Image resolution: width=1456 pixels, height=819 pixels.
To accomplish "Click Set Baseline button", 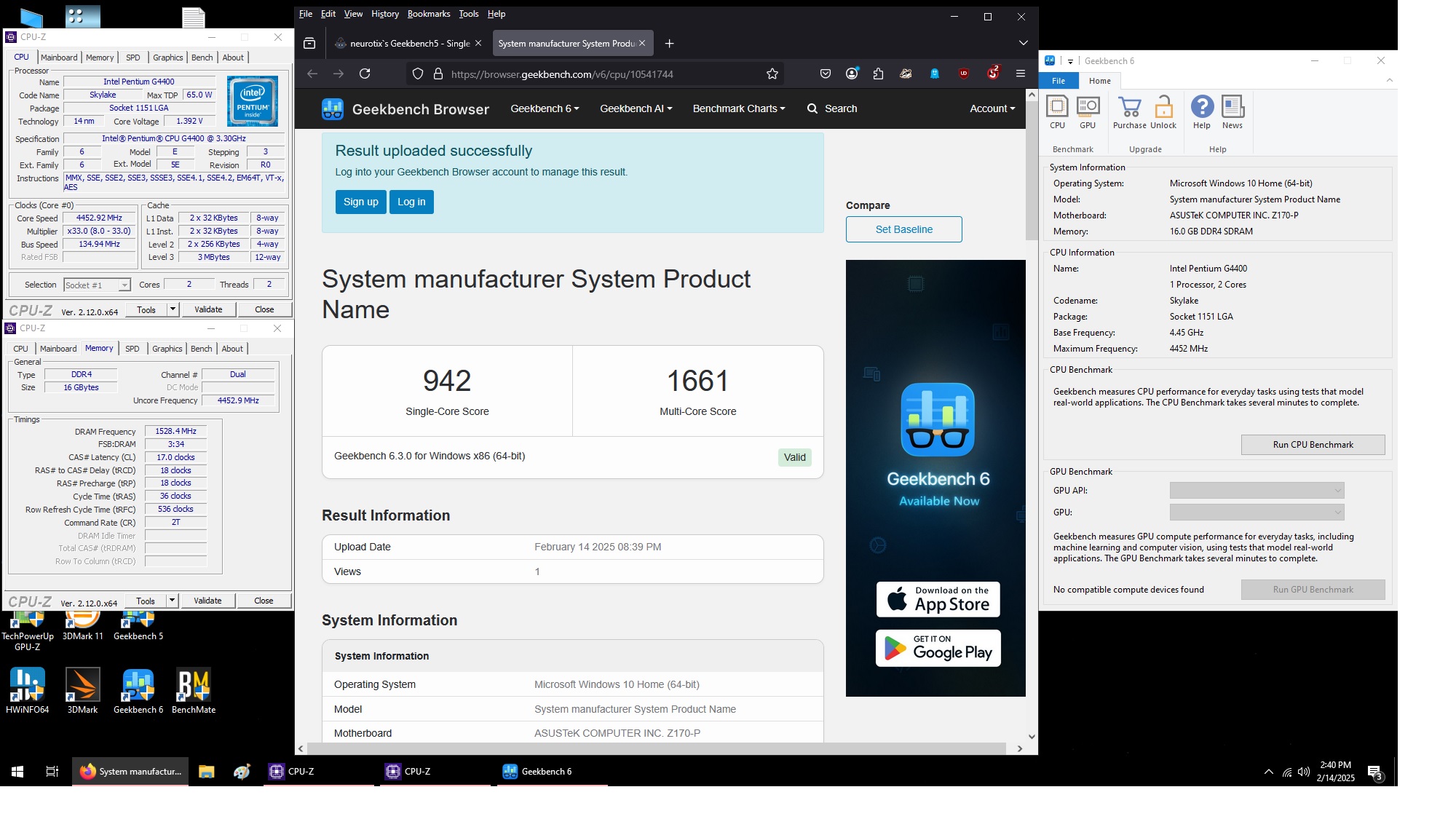I will (903, 229).
